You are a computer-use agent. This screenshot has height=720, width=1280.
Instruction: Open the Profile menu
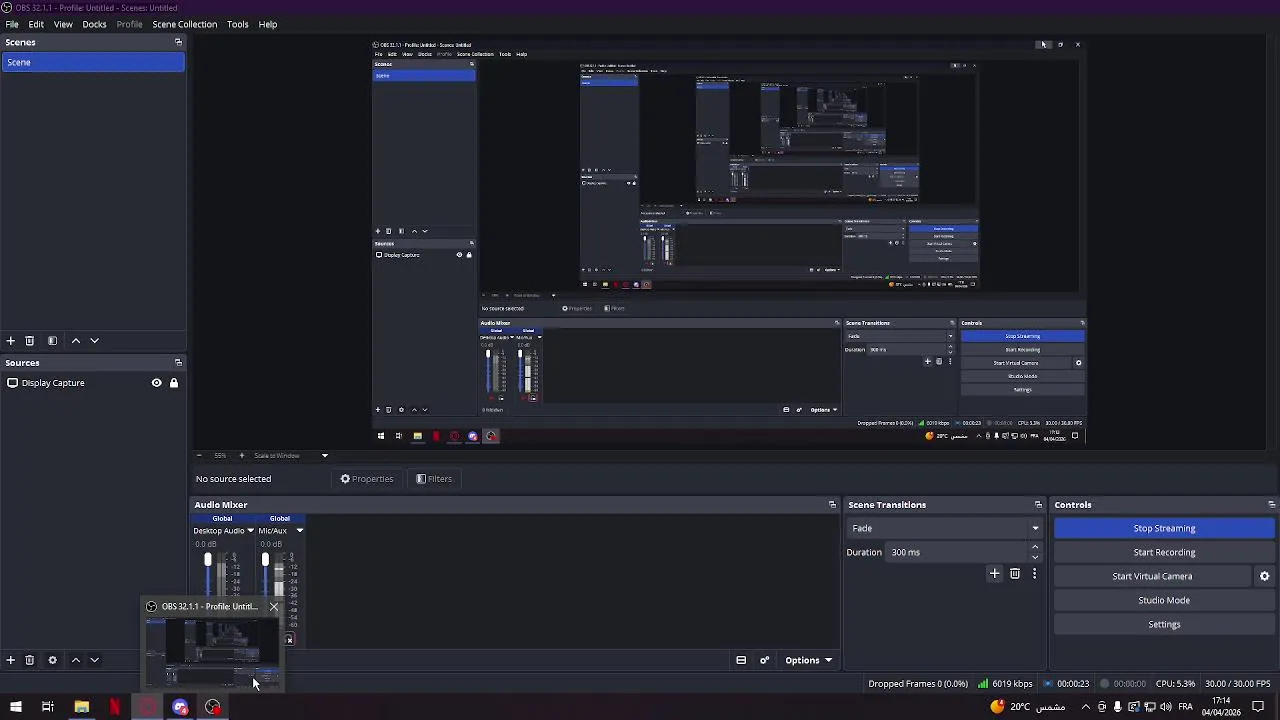click(x=129, y=24)
